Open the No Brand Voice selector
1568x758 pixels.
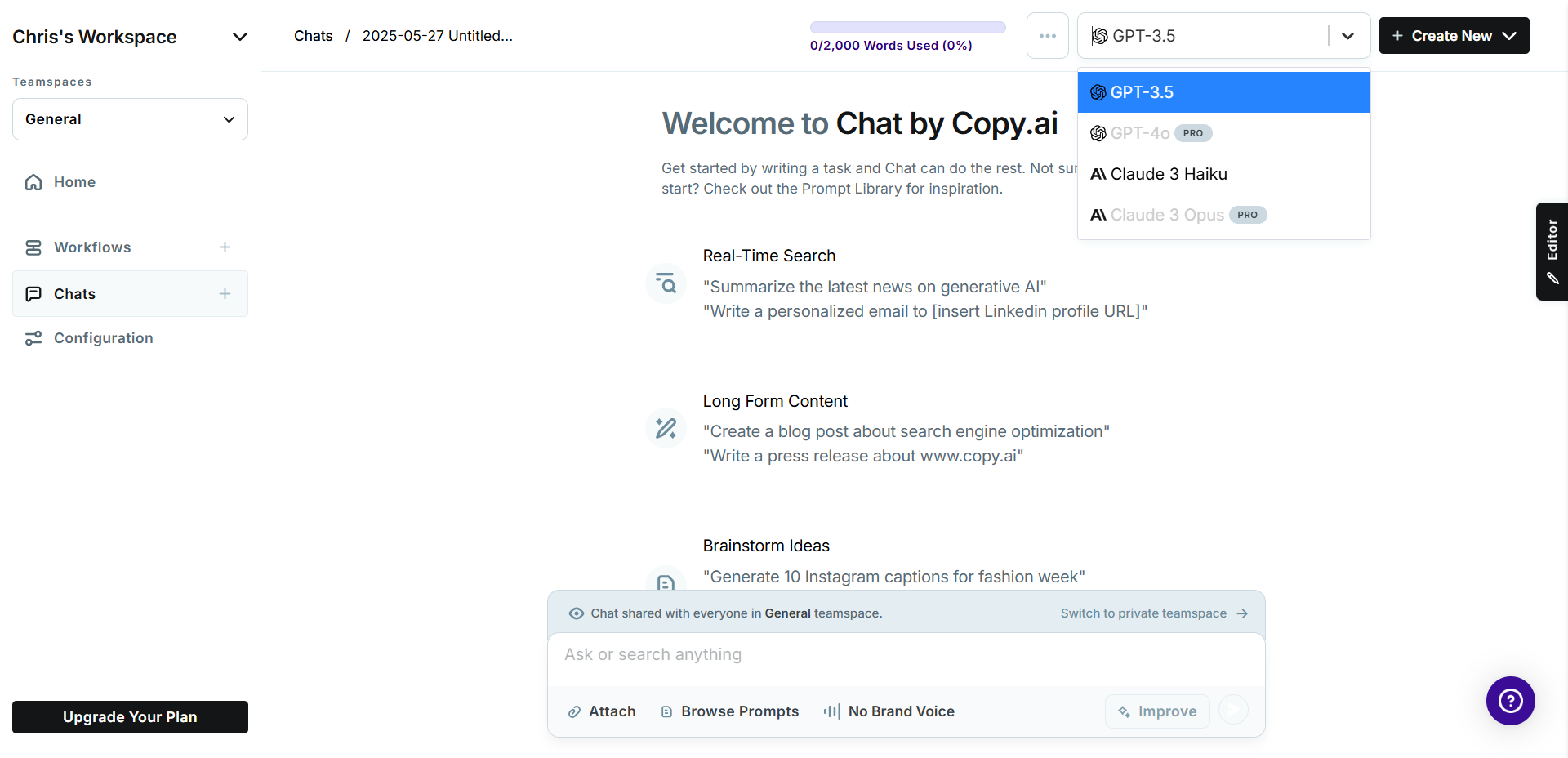coord(889,711)
